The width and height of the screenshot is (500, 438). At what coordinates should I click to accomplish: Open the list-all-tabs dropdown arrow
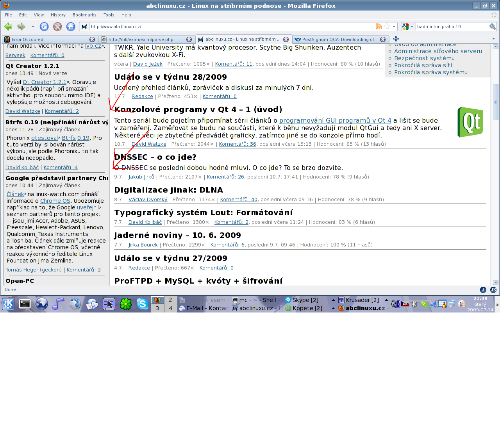(494, 39)
